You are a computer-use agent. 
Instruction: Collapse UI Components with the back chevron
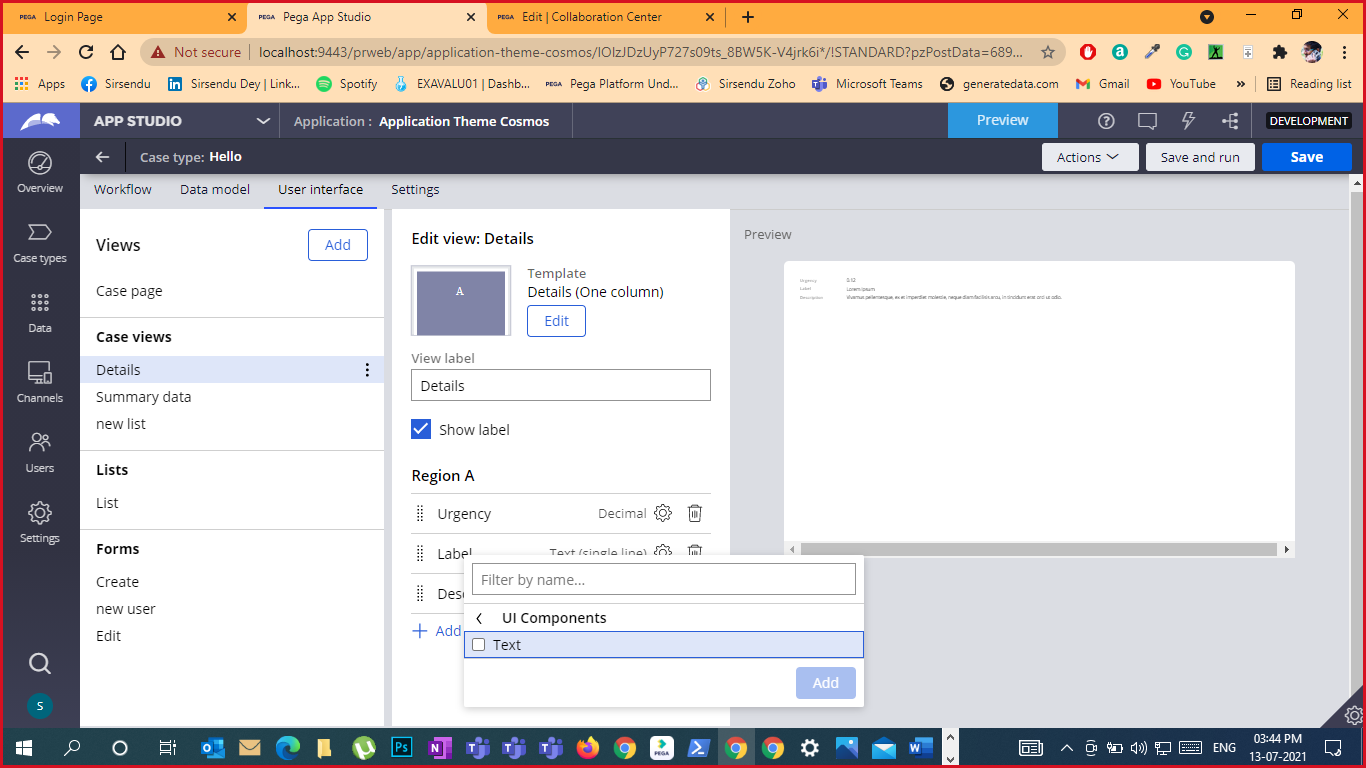479,618
